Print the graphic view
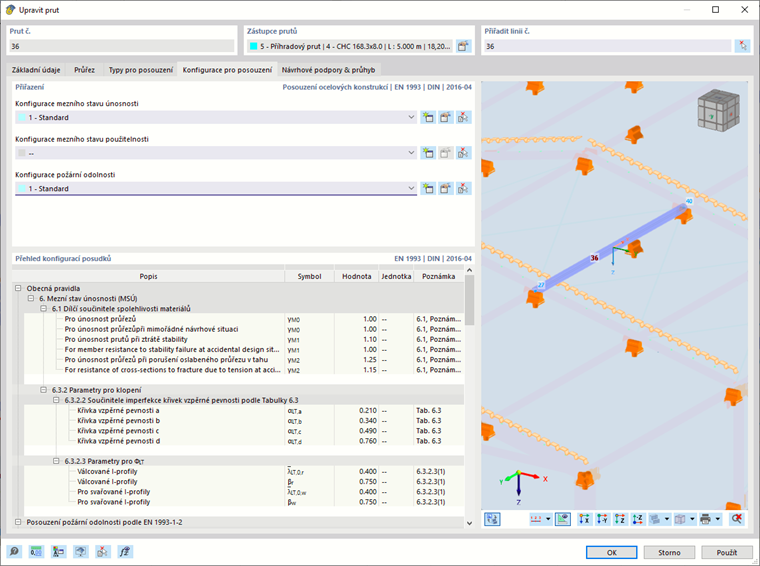 click(706, 519)
